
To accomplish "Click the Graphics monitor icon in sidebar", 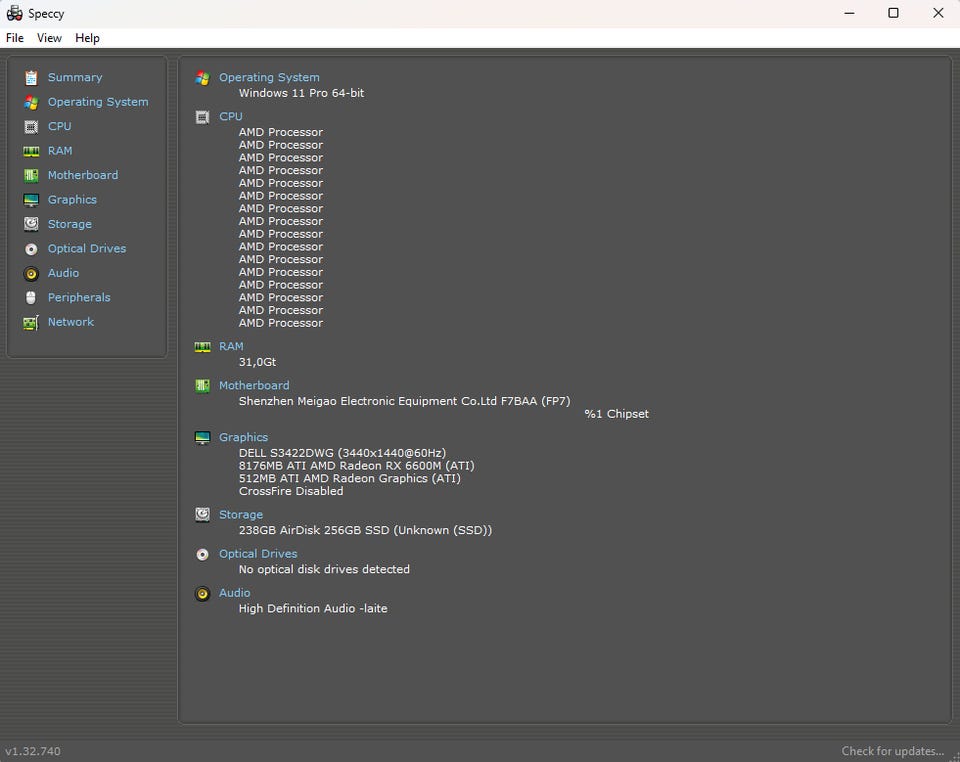I will [x=31, y=200].
